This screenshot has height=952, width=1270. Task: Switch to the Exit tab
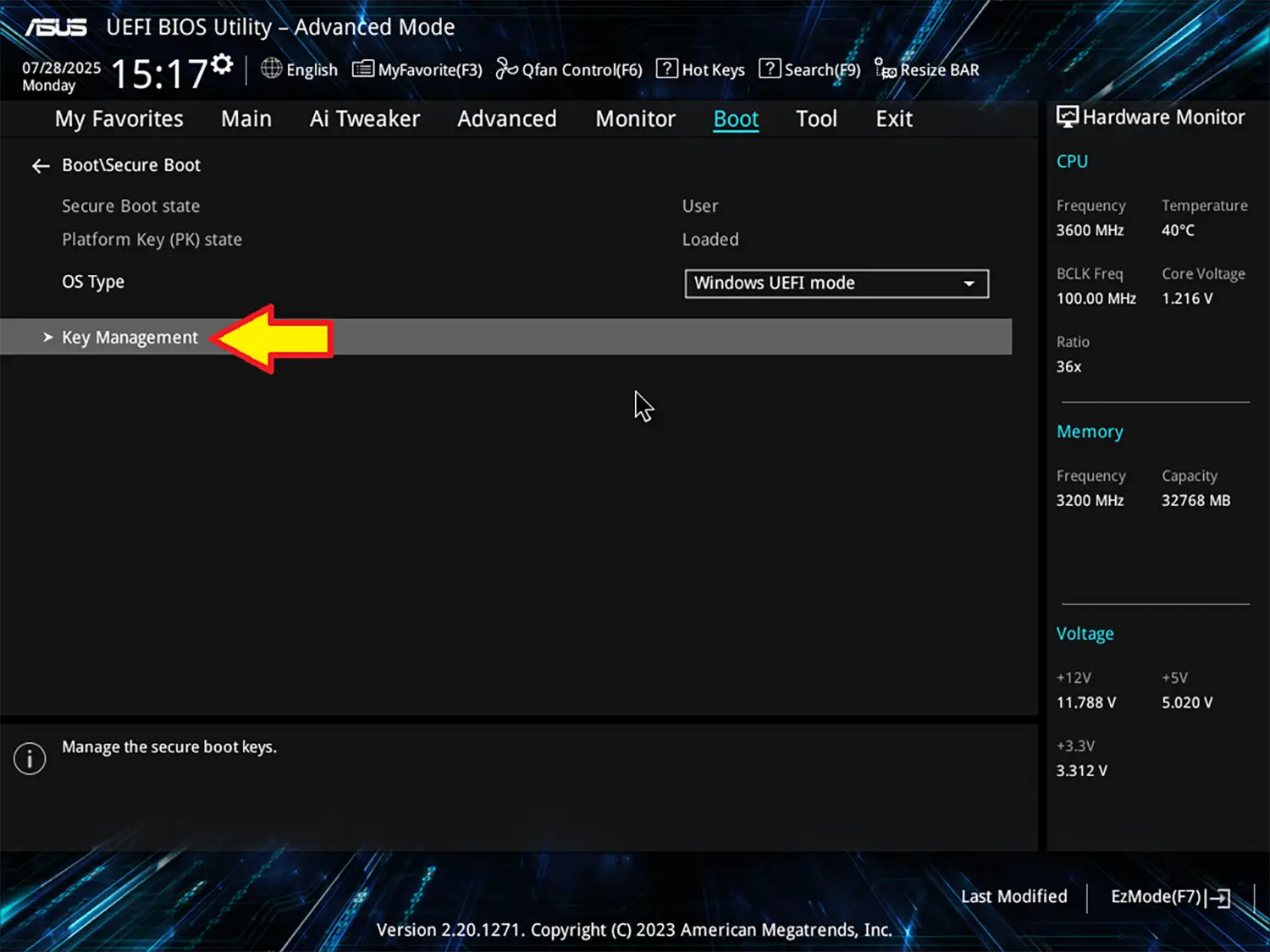tap(894, 119)
